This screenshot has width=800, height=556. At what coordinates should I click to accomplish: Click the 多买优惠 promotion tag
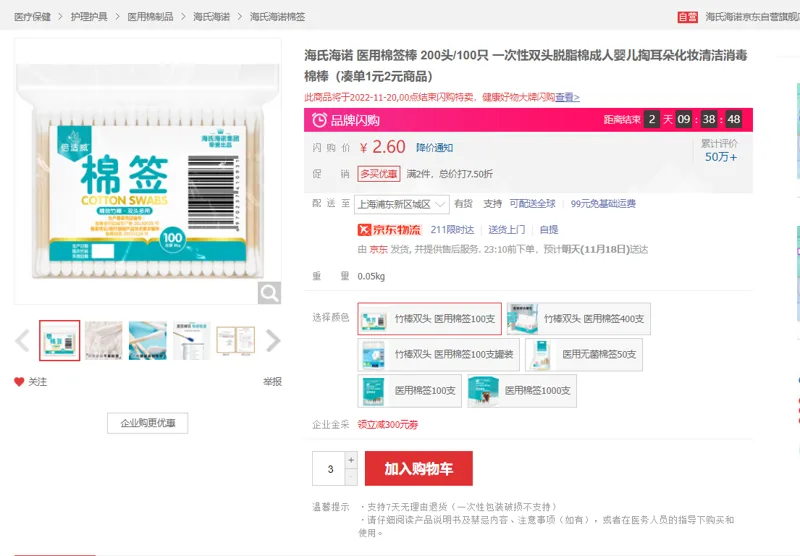point(379,174)
